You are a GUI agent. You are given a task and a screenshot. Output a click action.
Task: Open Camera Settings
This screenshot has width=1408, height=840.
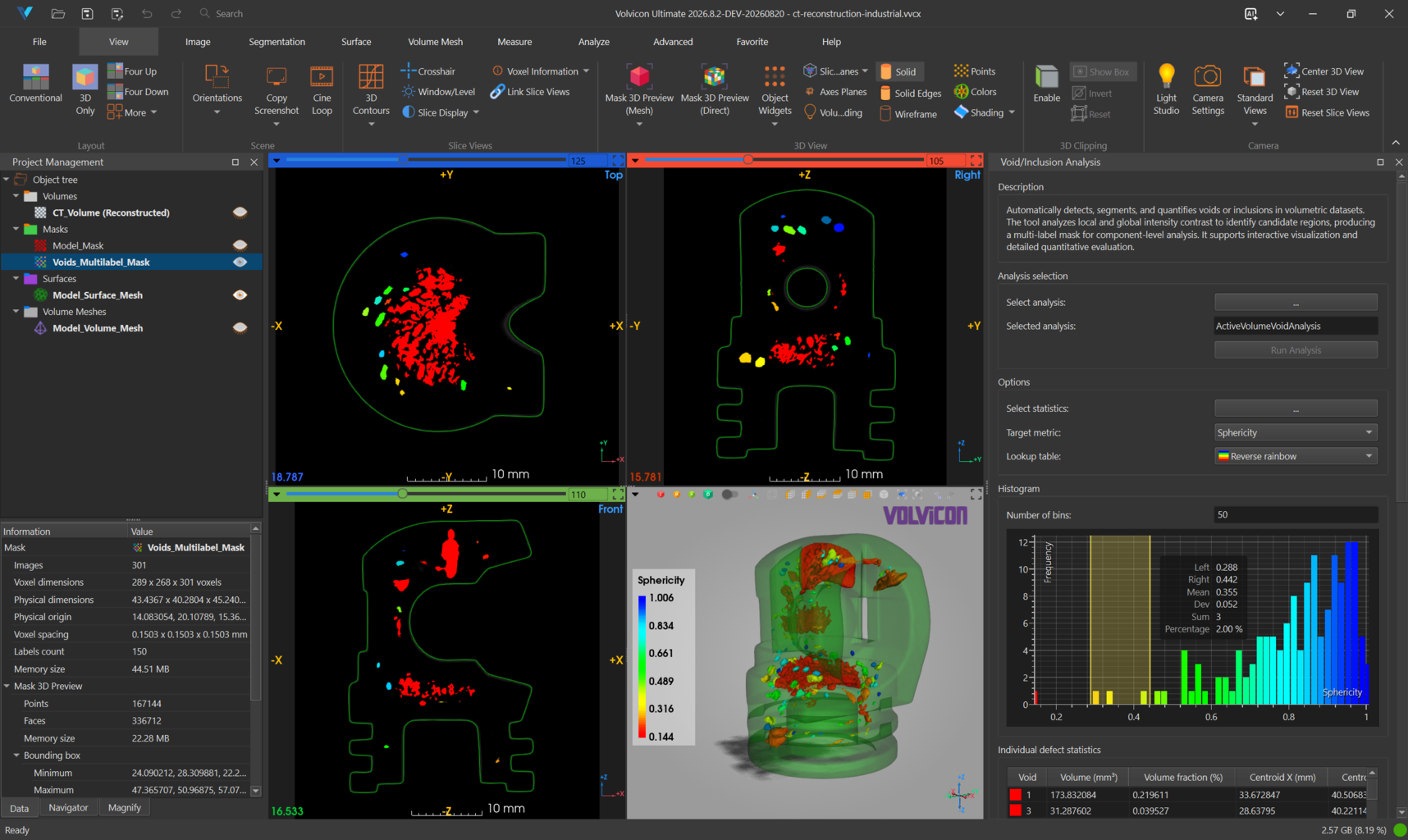[x=1208, y=90]
